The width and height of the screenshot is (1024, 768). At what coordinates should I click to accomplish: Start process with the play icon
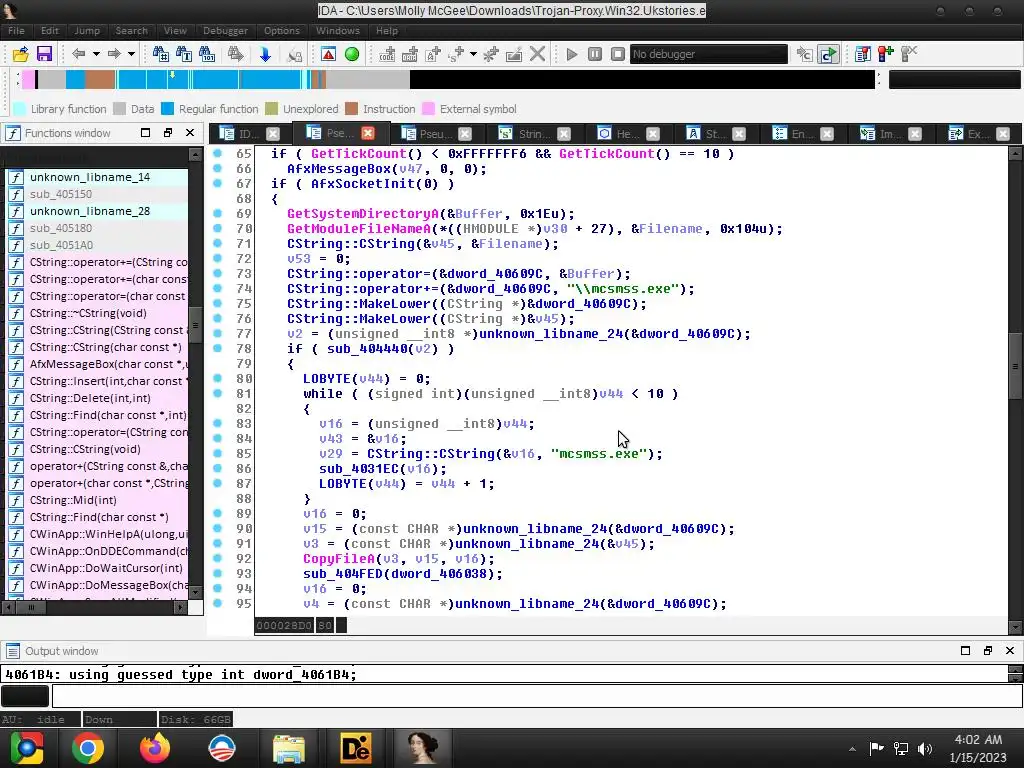point(571,54)
